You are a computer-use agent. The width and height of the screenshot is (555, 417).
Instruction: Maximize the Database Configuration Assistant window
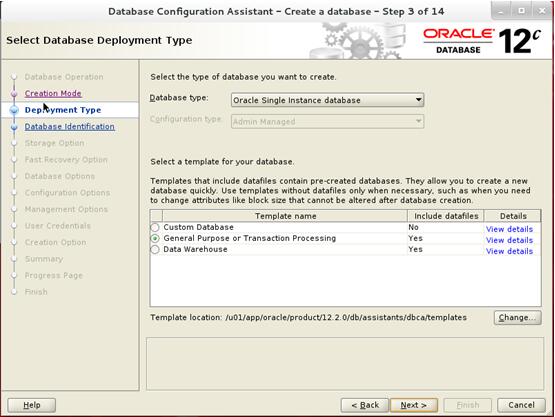521,11
